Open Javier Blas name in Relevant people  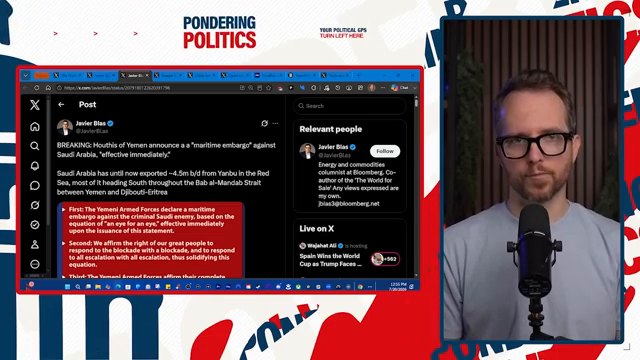click(333, 147)
